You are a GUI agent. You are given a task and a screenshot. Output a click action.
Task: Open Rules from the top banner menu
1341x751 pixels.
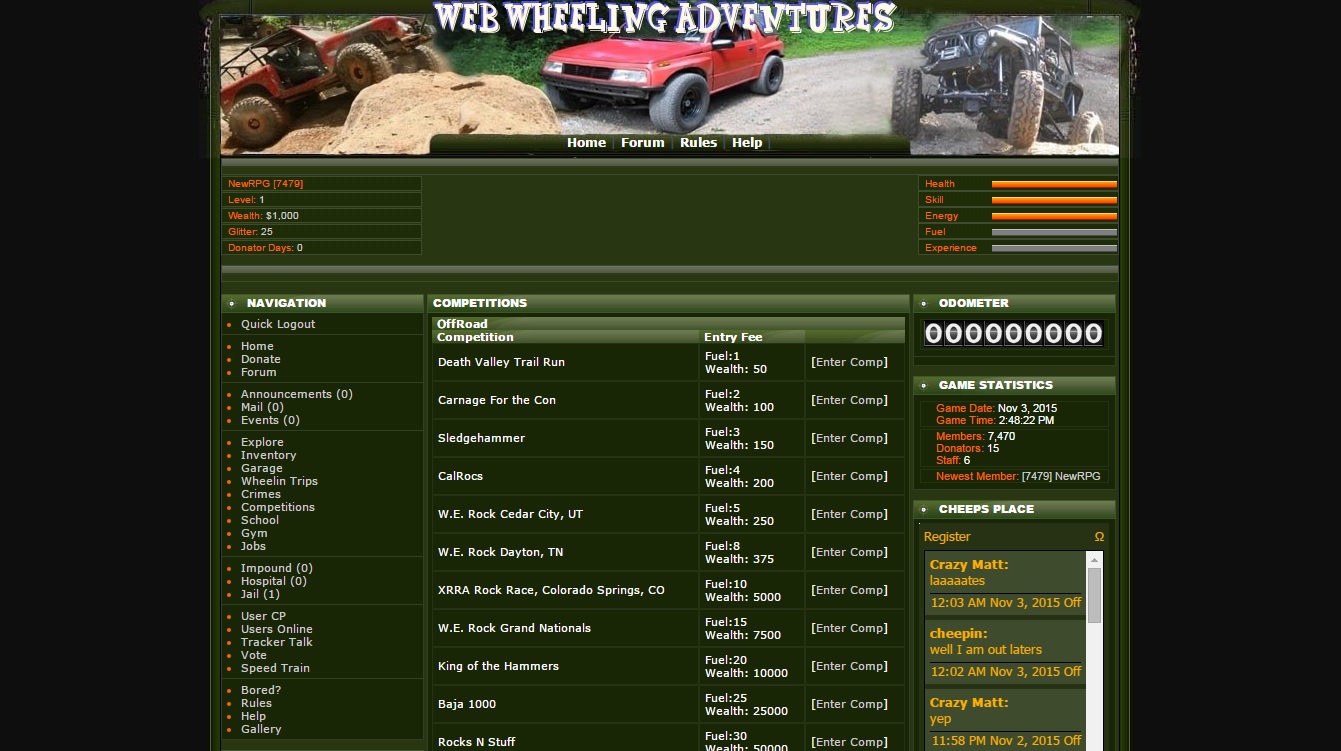click(x=698, y=143)
